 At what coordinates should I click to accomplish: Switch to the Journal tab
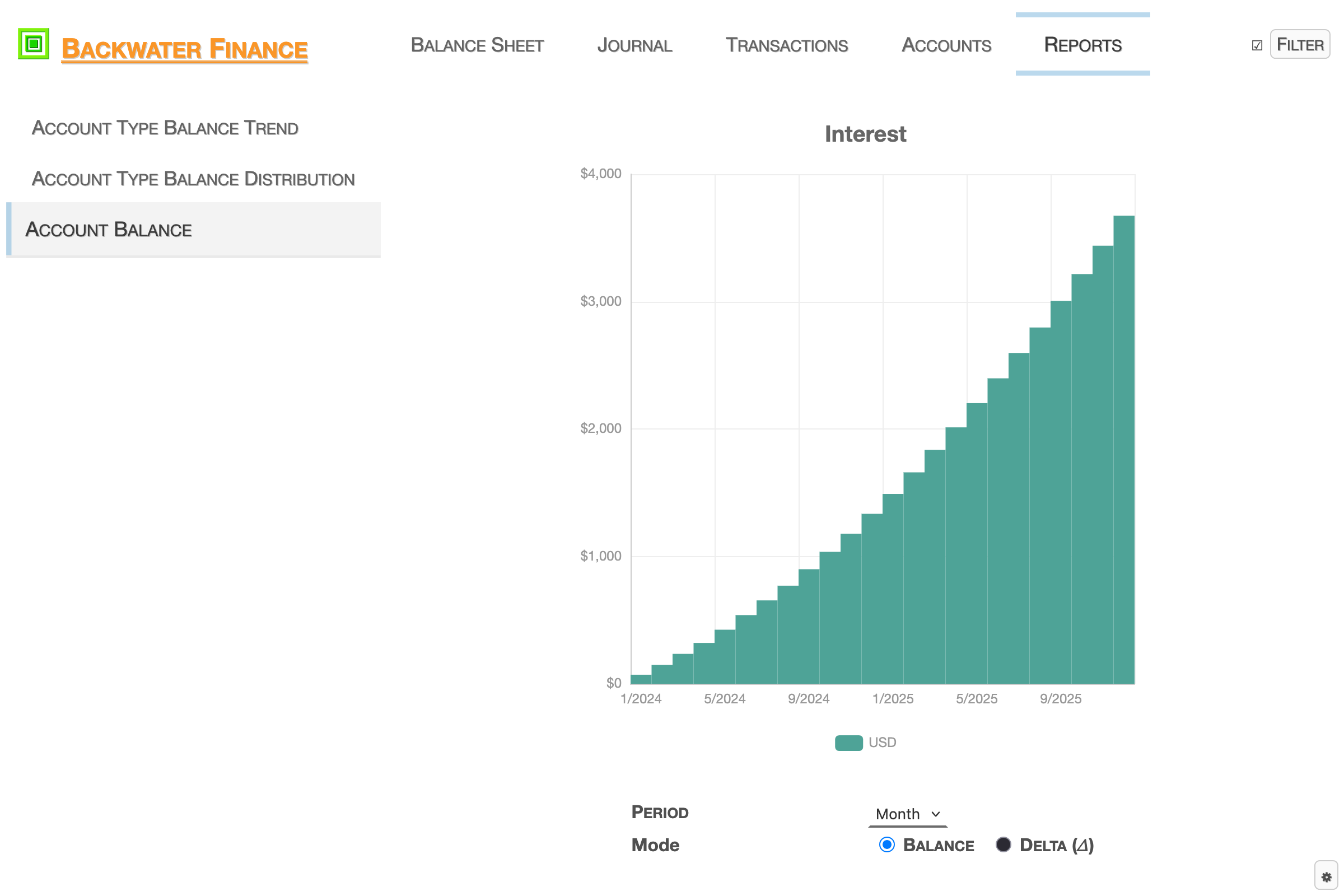[x=634, y=45]
